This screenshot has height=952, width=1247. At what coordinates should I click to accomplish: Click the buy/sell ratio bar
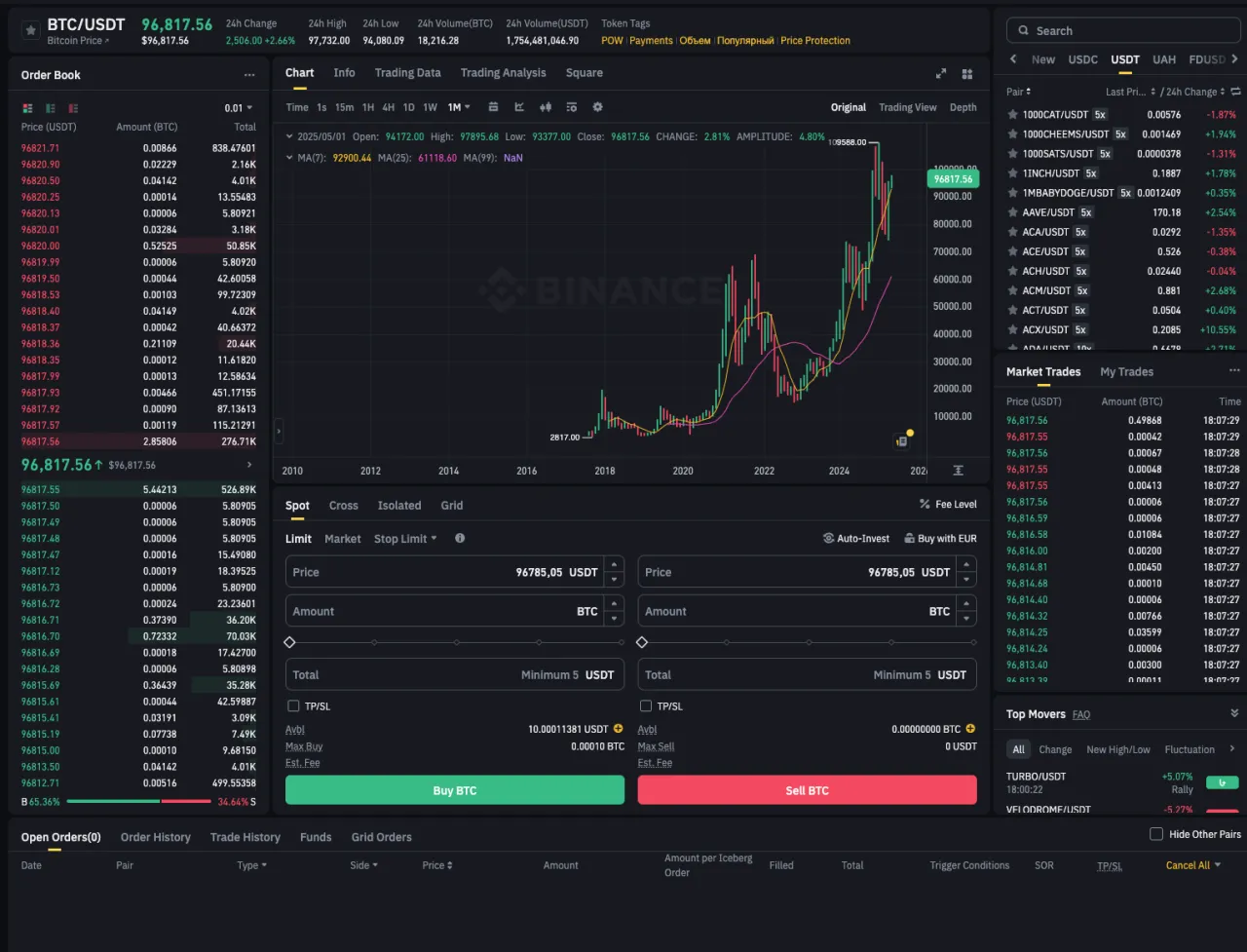[138, 802]
